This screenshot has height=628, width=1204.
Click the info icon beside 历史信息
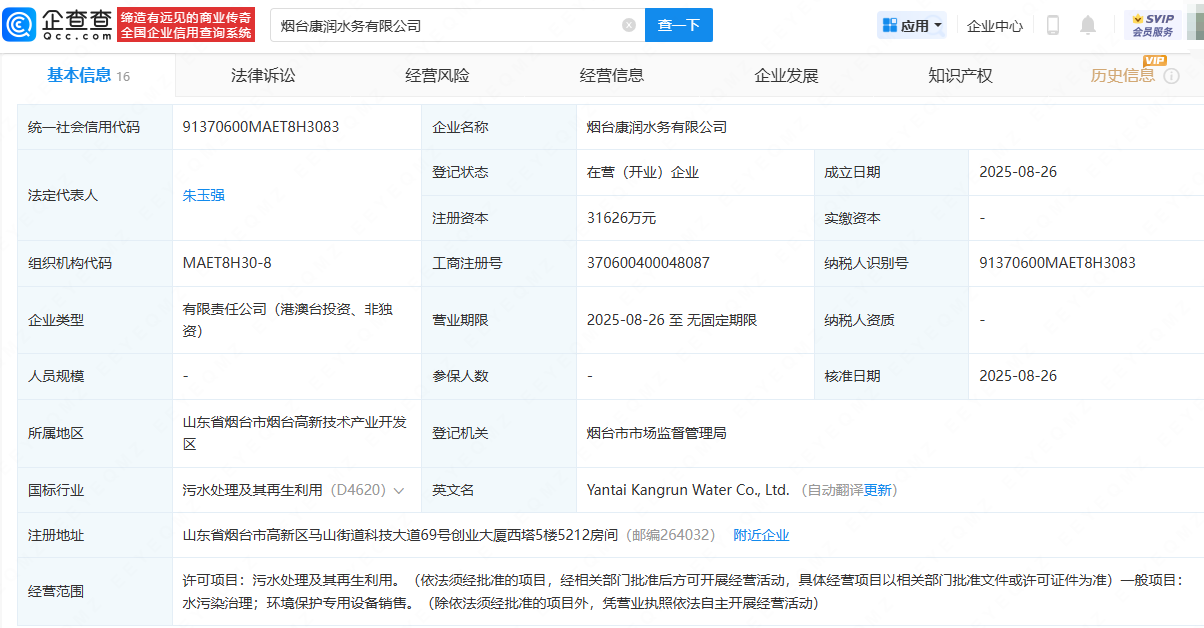(x=1171, y=76)
